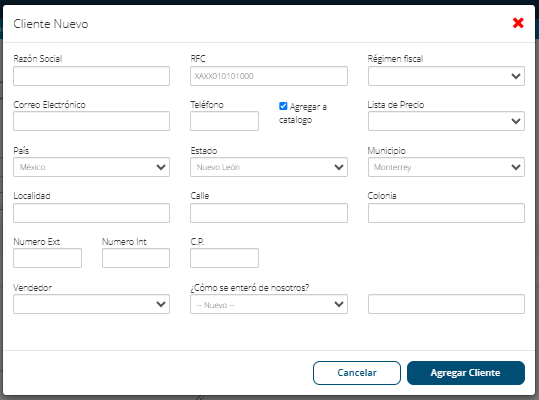539x400 pixels.
Task: Click into the RFC text field
Action: pyautogui.click(x=269, y=76)
